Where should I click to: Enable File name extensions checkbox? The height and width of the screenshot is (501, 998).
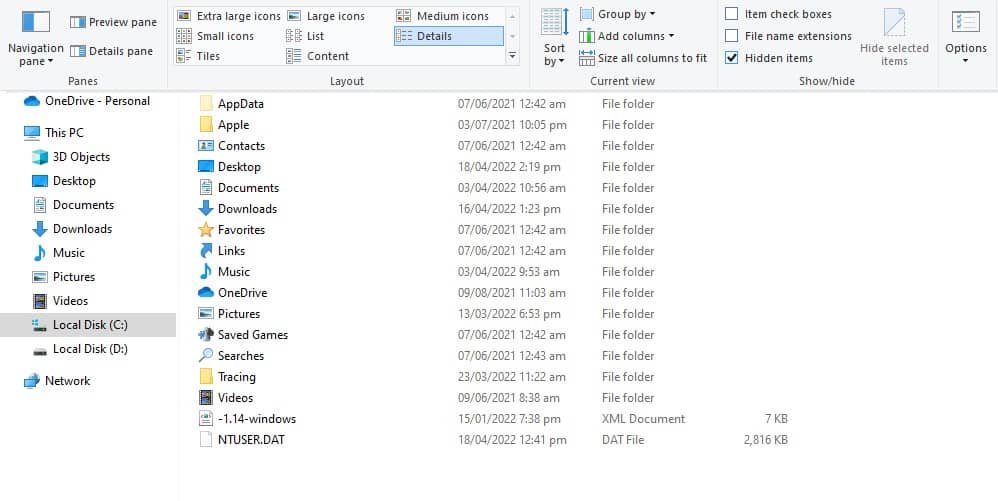point(732,36)
